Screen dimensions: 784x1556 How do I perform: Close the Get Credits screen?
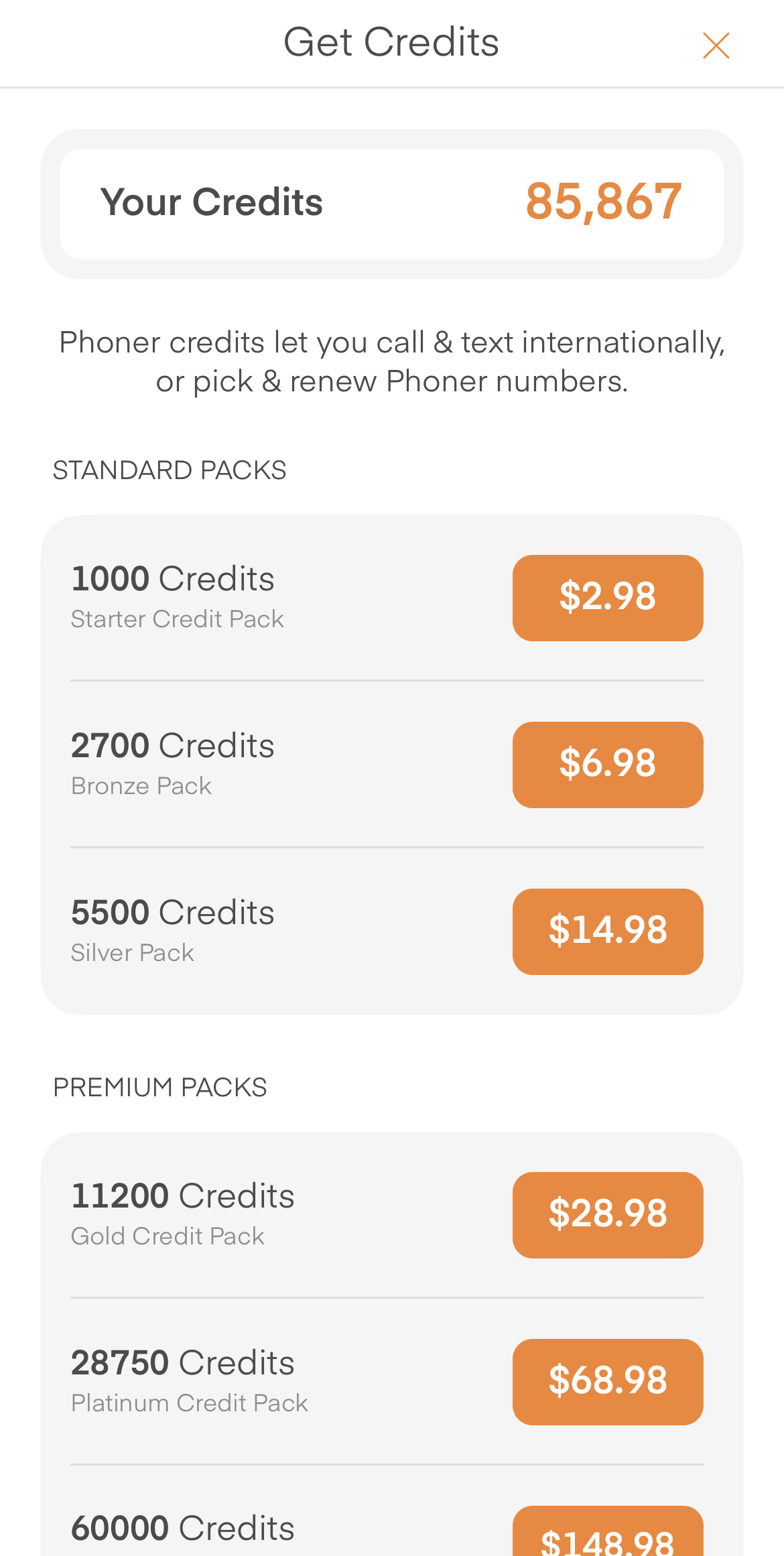(716, 46)
